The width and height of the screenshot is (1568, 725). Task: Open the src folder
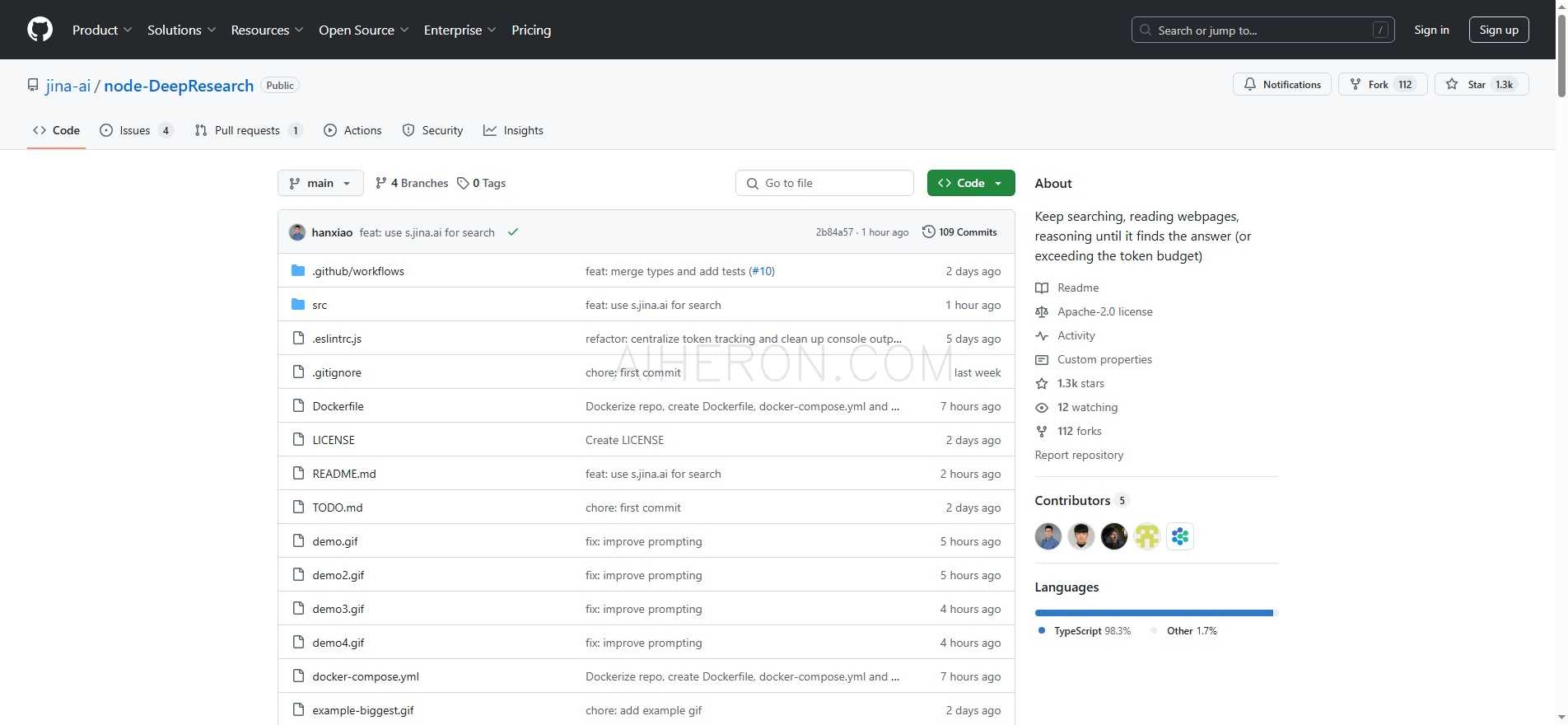pyautogui.click(x=320, y=305)
